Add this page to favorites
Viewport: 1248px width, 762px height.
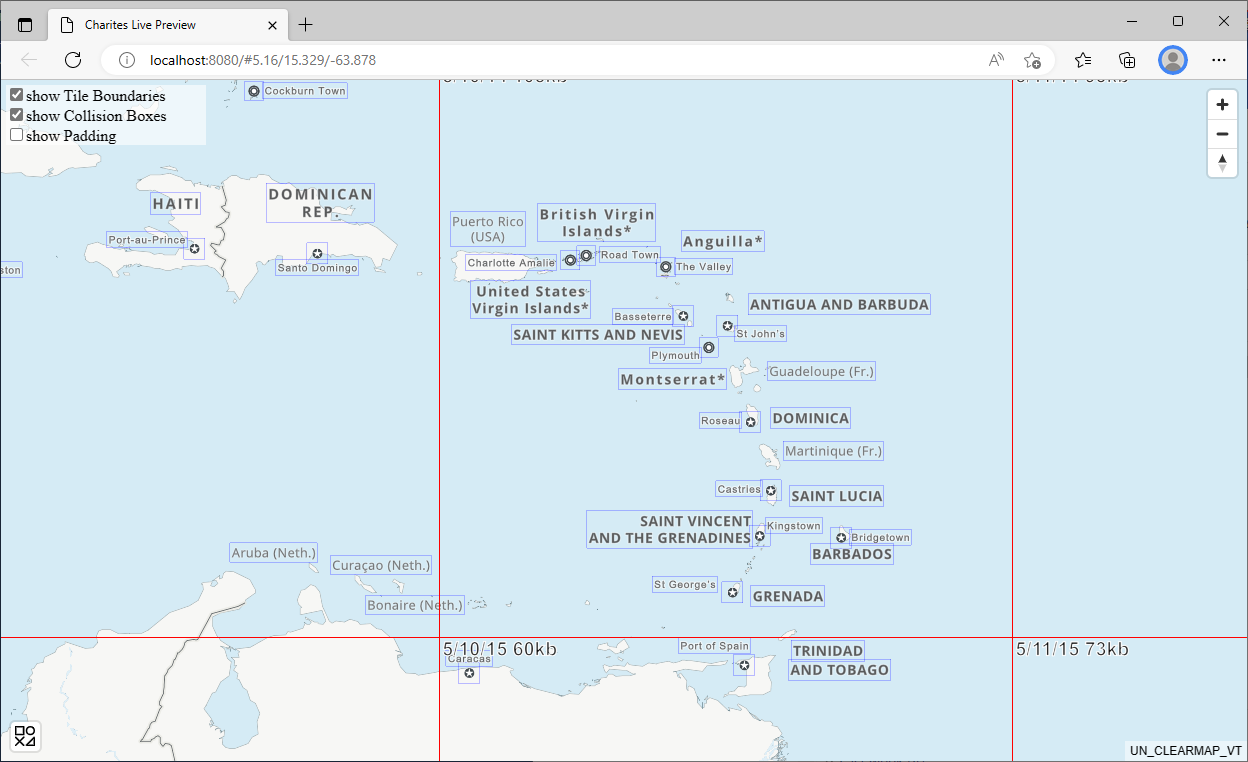pos(1033,60)
